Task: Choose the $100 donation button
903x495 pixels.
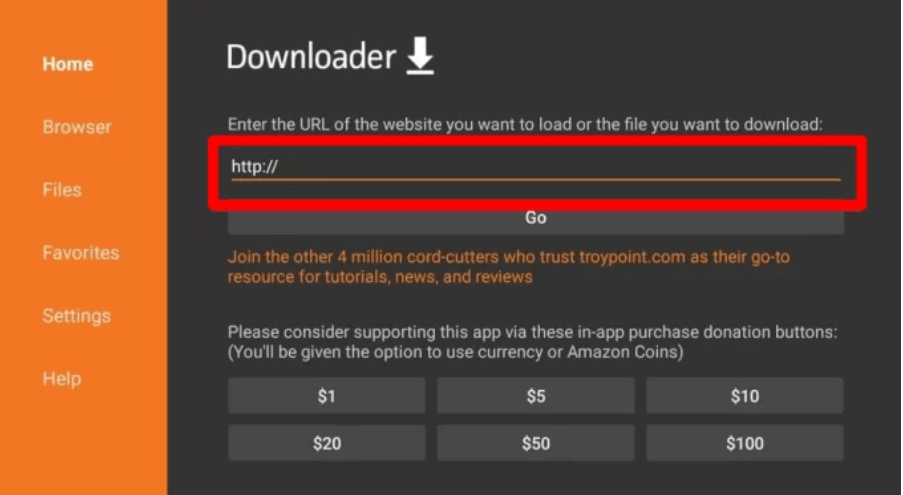Action: [745, 443]
